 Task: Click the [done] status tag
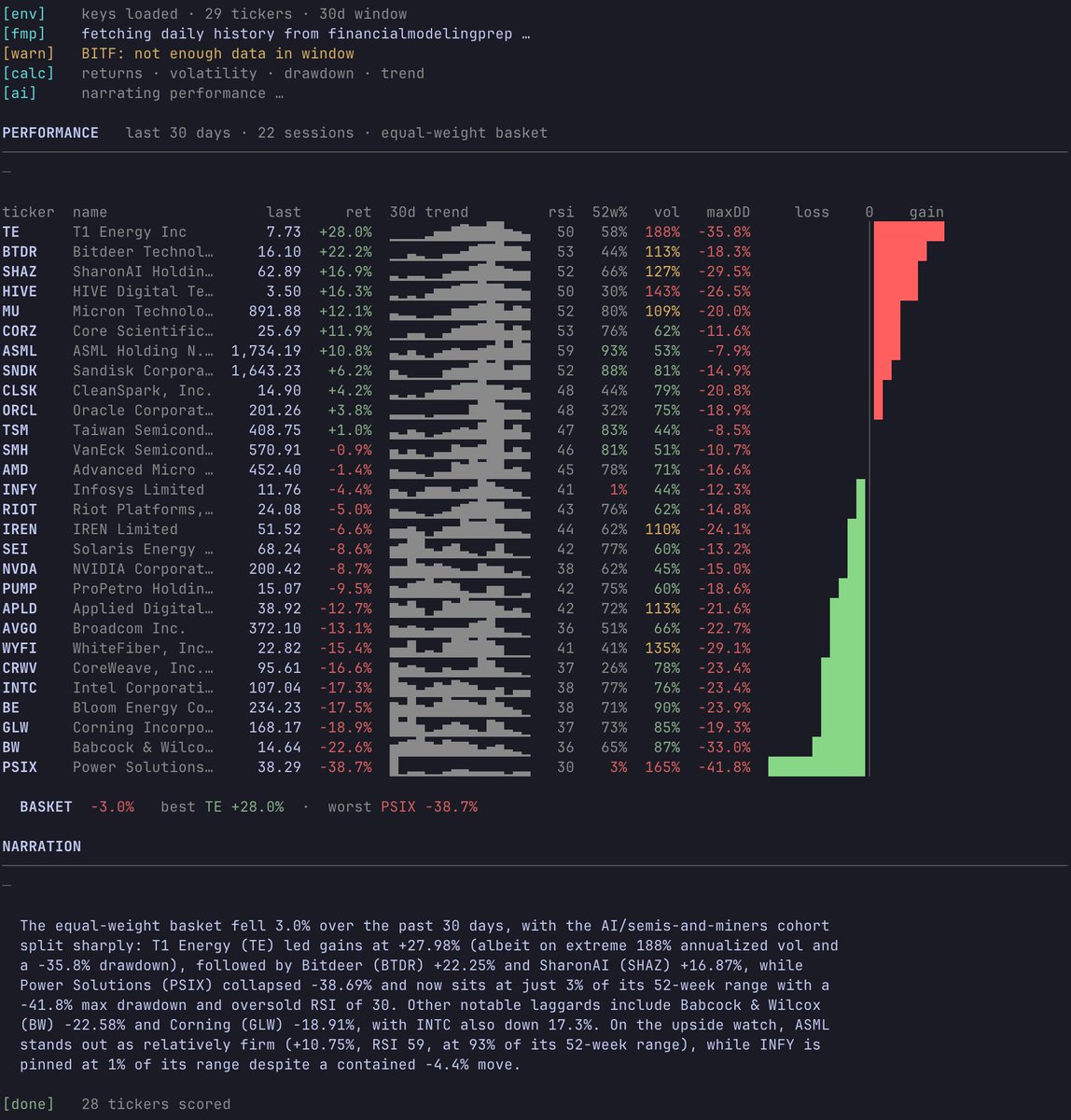point(28,1104)
